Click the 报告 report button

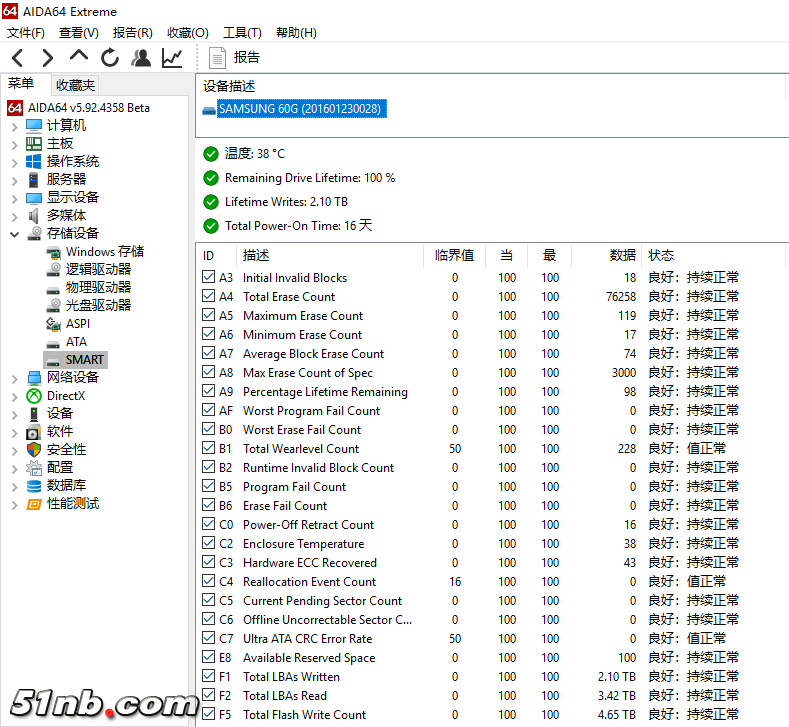(235, 58)
